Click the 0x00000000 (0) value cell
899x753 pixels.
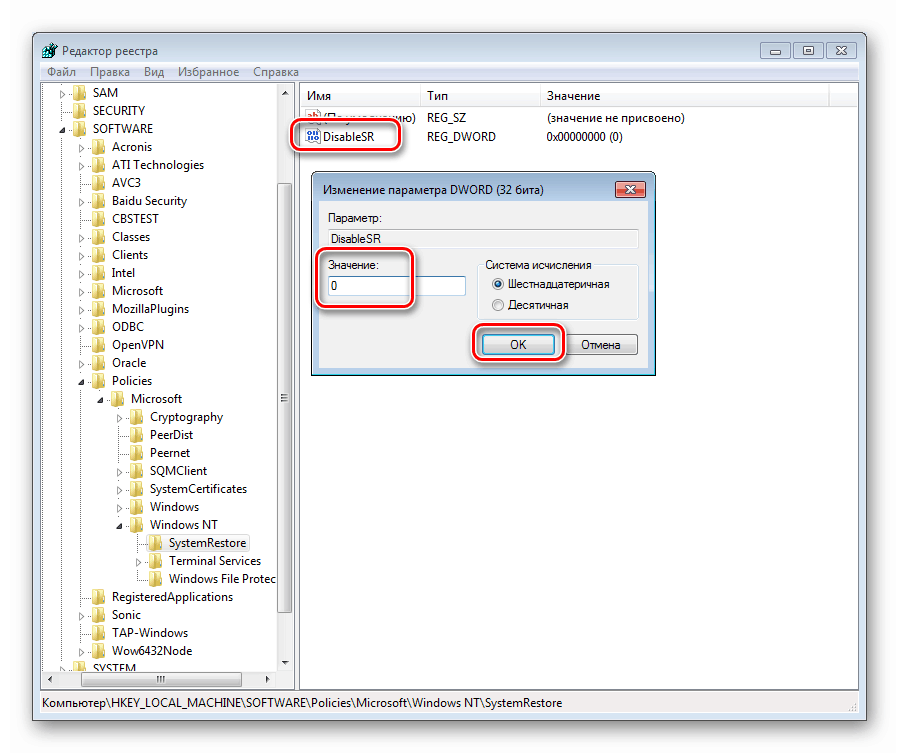click(x=584, y=137)
